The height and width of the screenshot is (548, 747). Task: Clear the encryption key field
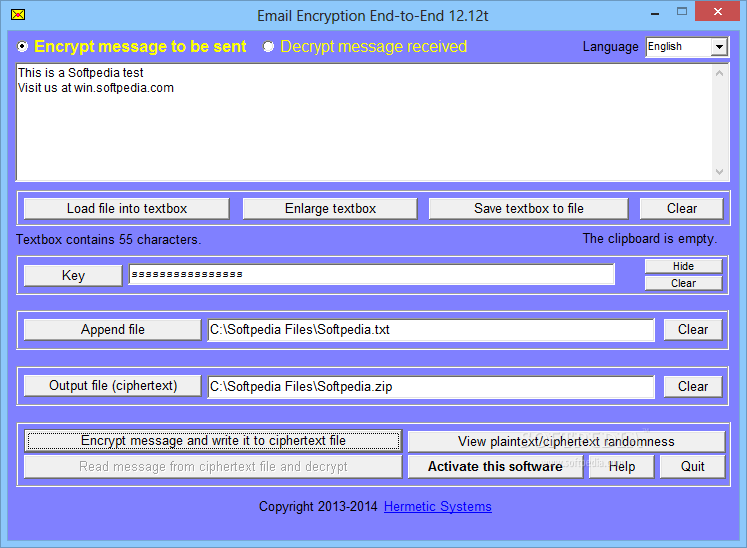coord(684,283)
